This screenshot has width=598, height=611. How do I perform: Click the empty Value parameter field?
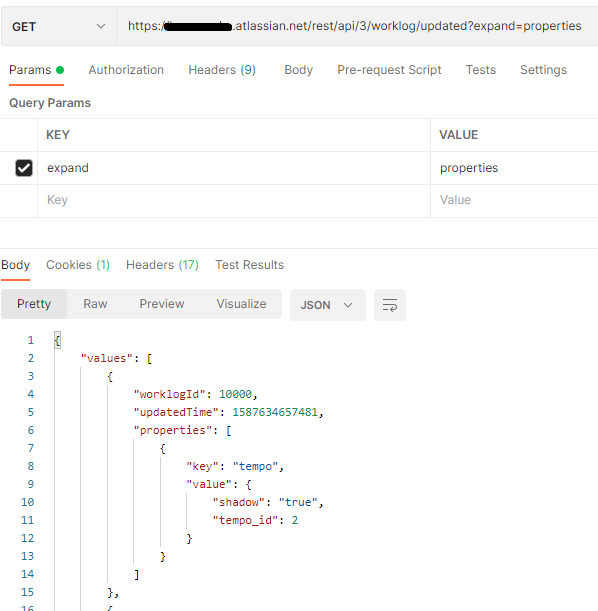click(x=514, y=200)
